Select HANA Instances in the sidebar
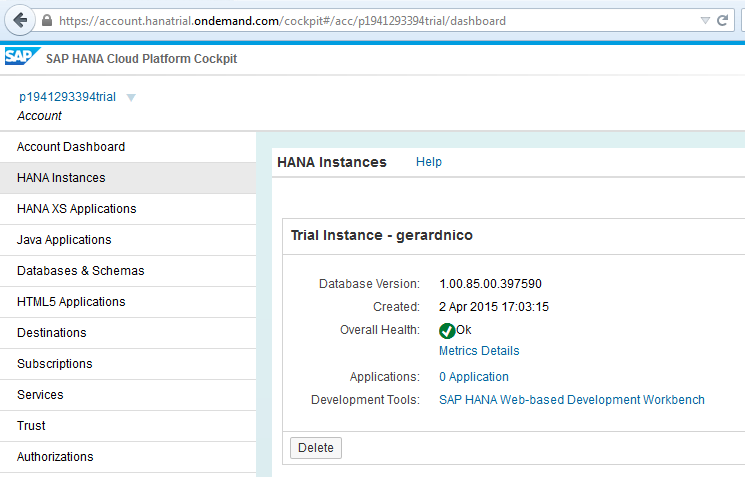The image size is (745, 477). pos(61,178)
